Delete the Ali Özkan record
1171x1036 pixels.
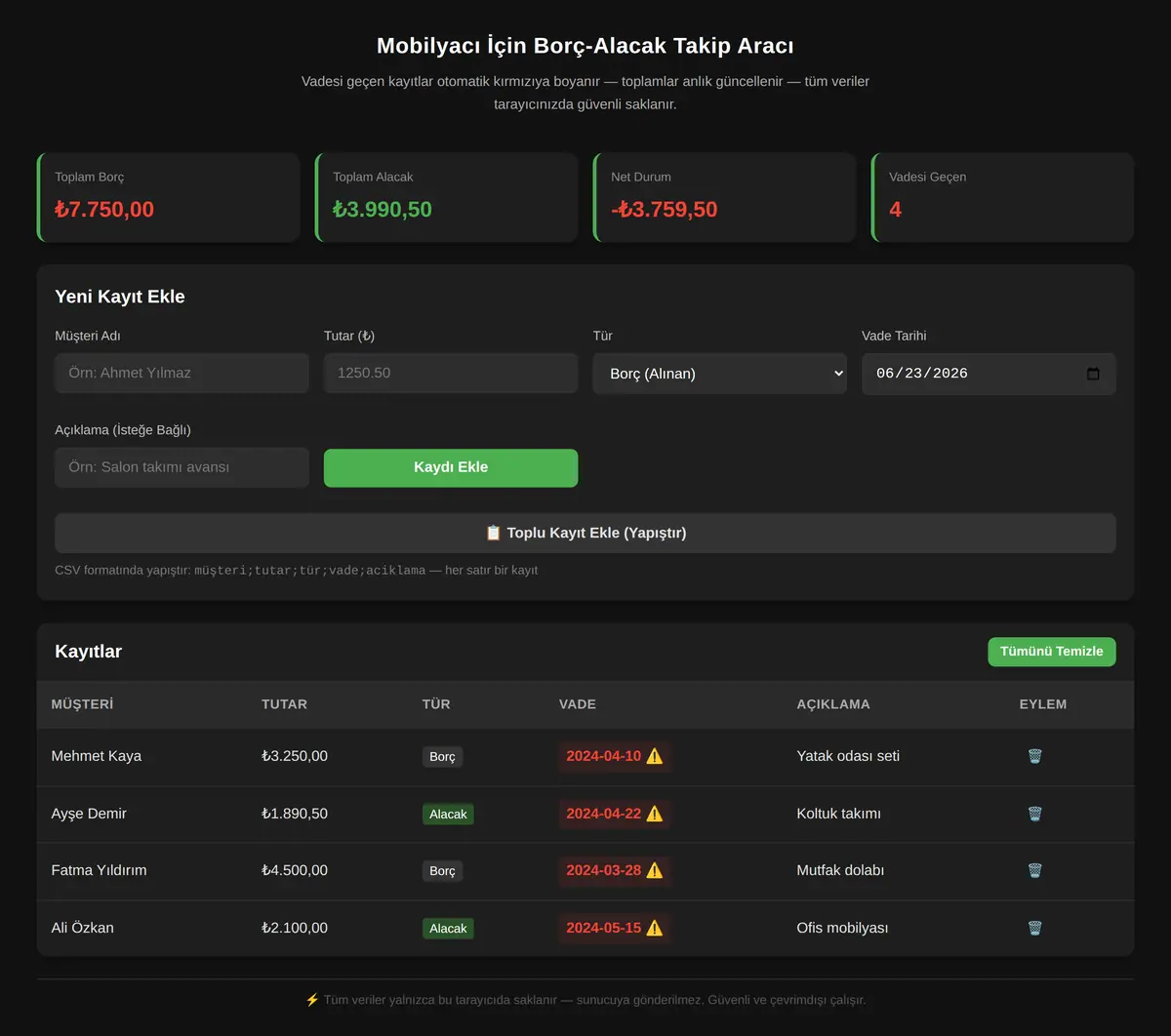(x=1035, y=928)
